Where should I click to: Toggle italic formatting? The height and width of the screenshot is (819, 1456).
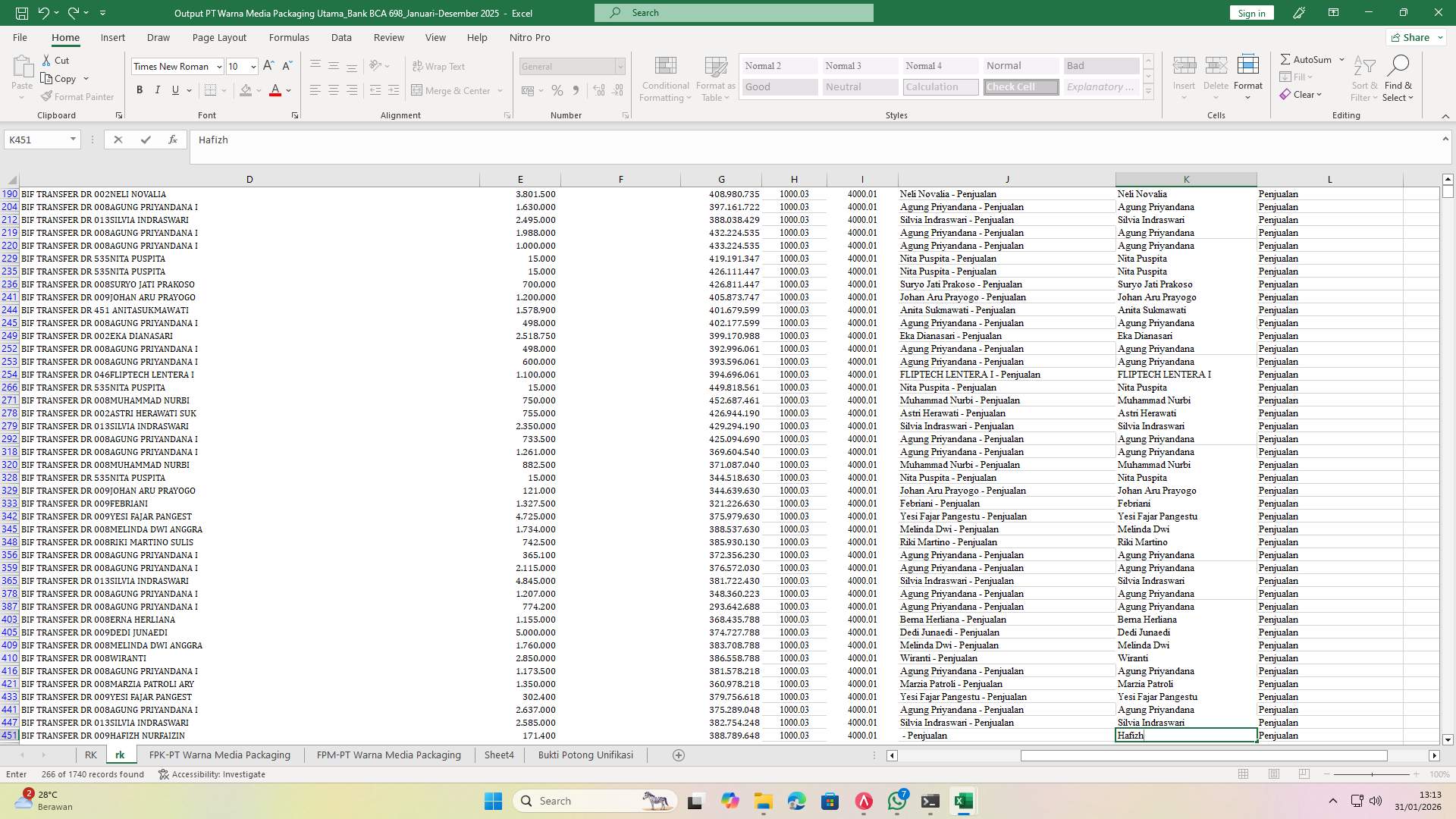(x=158, y=89)
